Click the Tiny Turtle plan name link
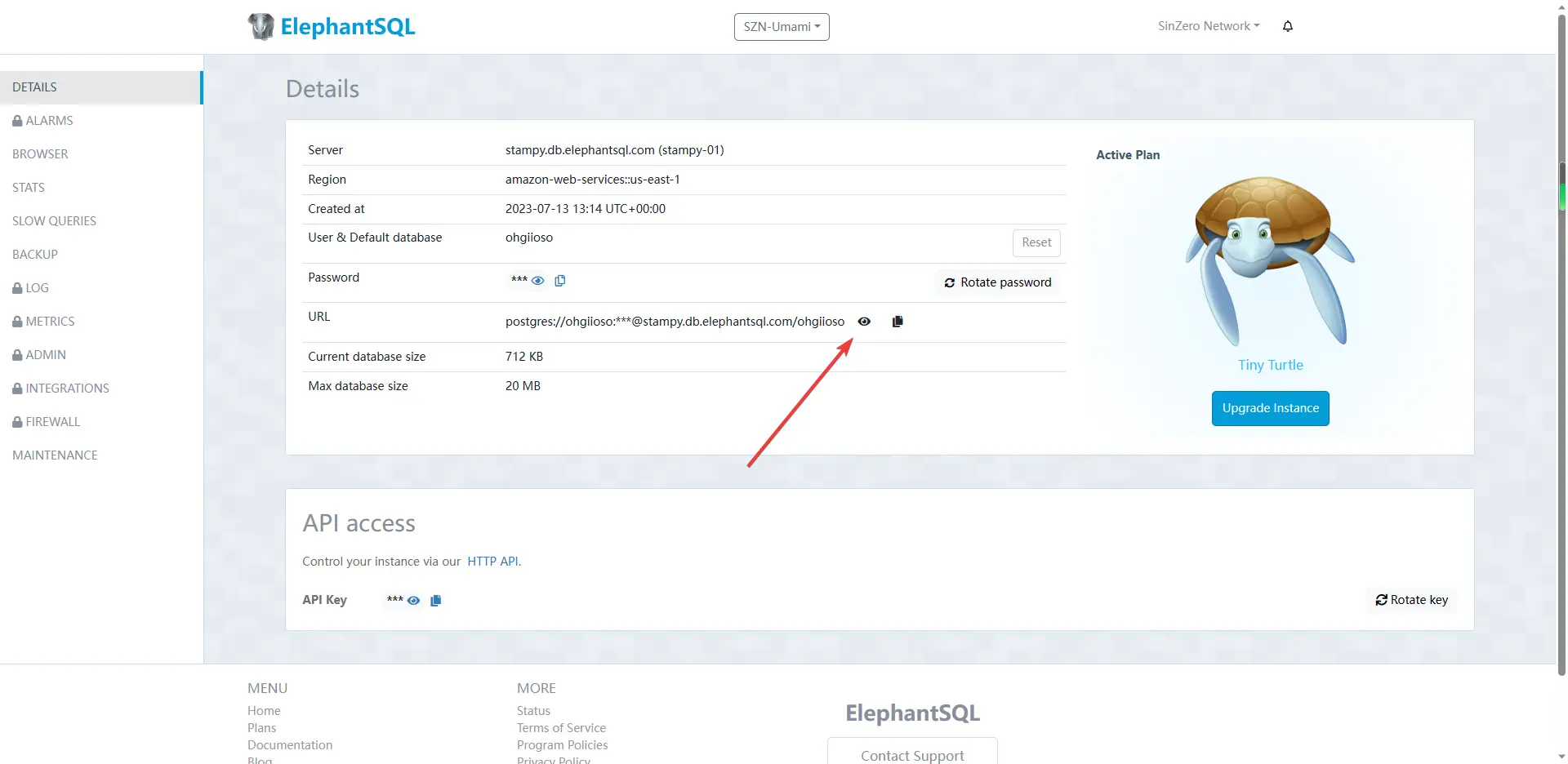Screen dimensions: 1568x764 point(1270,365)
